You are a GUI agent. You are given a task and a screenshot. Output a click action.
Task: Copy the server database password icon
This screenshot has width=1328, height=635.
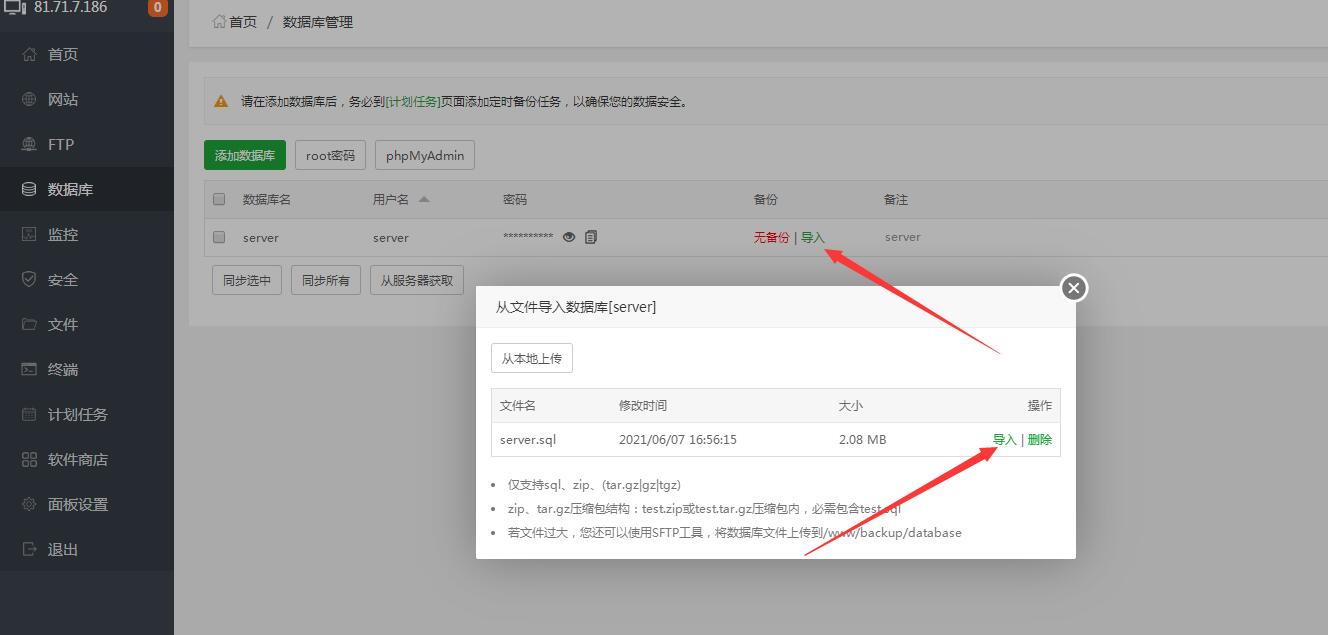[591, 237]
